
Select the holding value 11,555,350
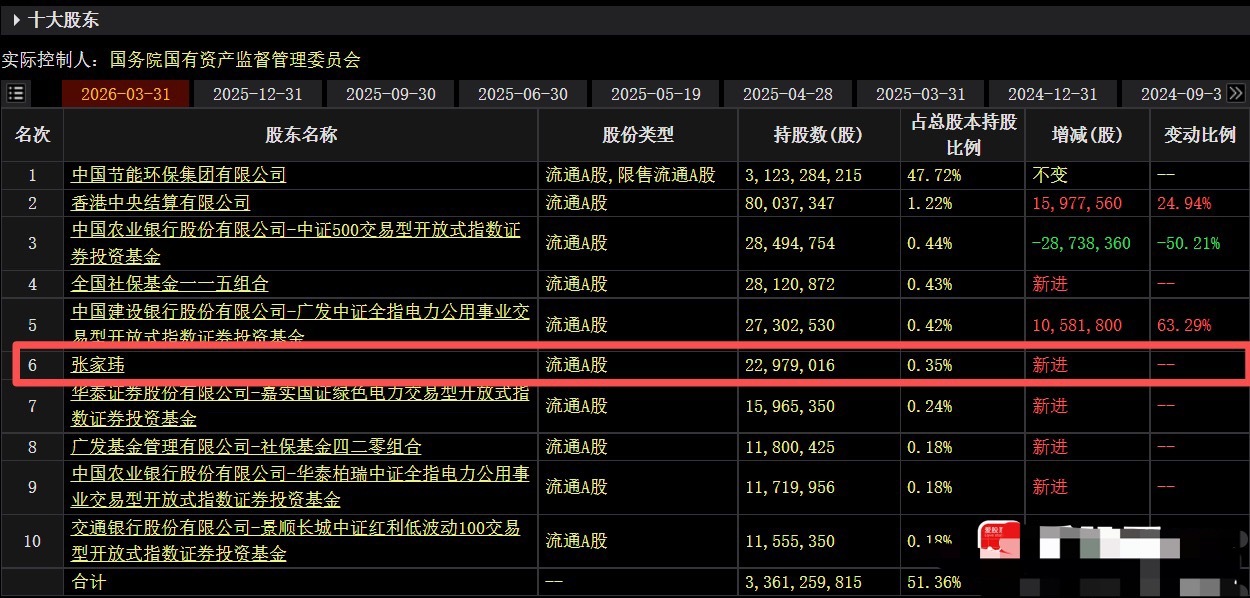tap(790, 541)
